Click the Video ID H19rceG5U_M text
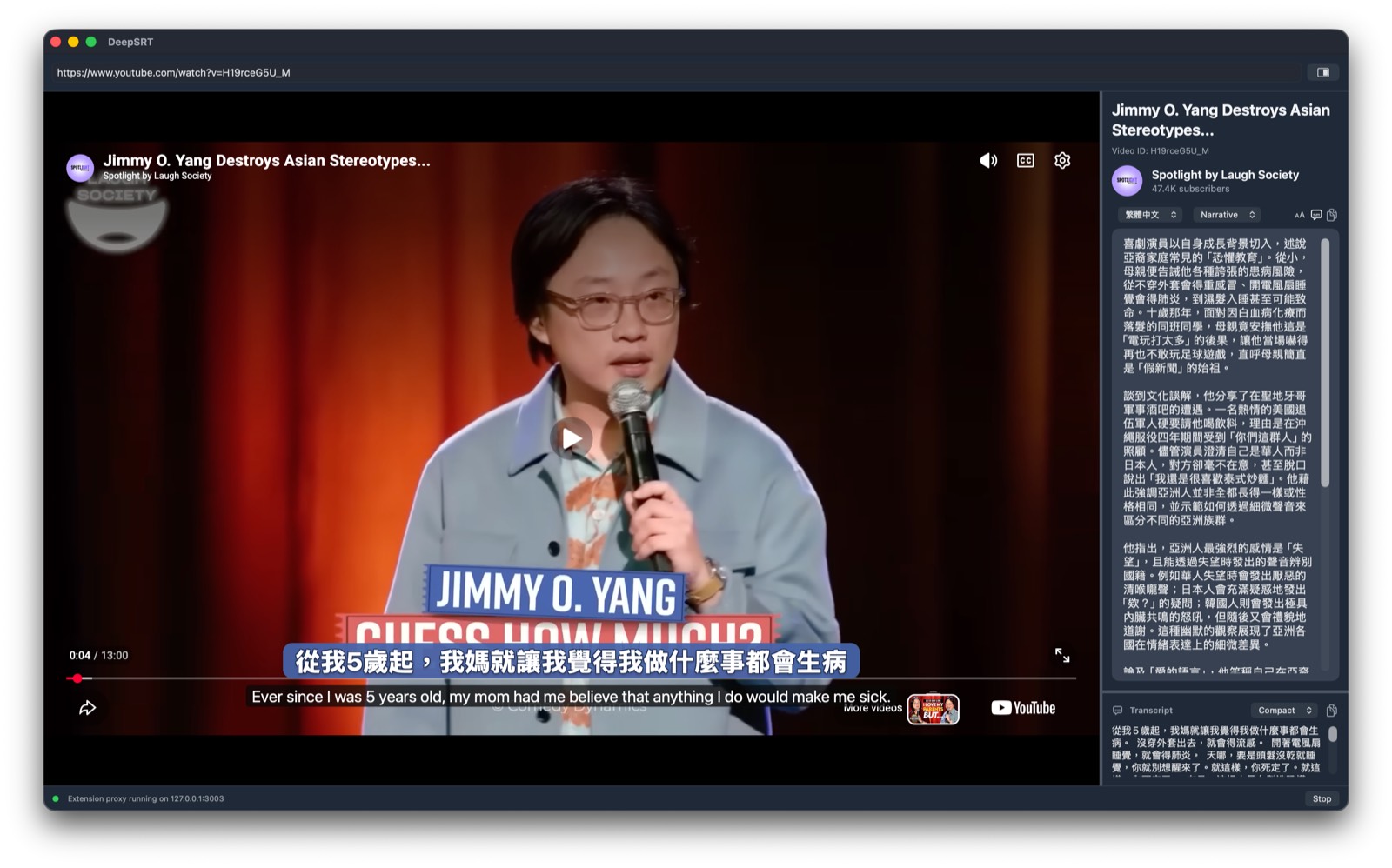The width and height of the screenshot is (1392, 868). coord(1160,150)
